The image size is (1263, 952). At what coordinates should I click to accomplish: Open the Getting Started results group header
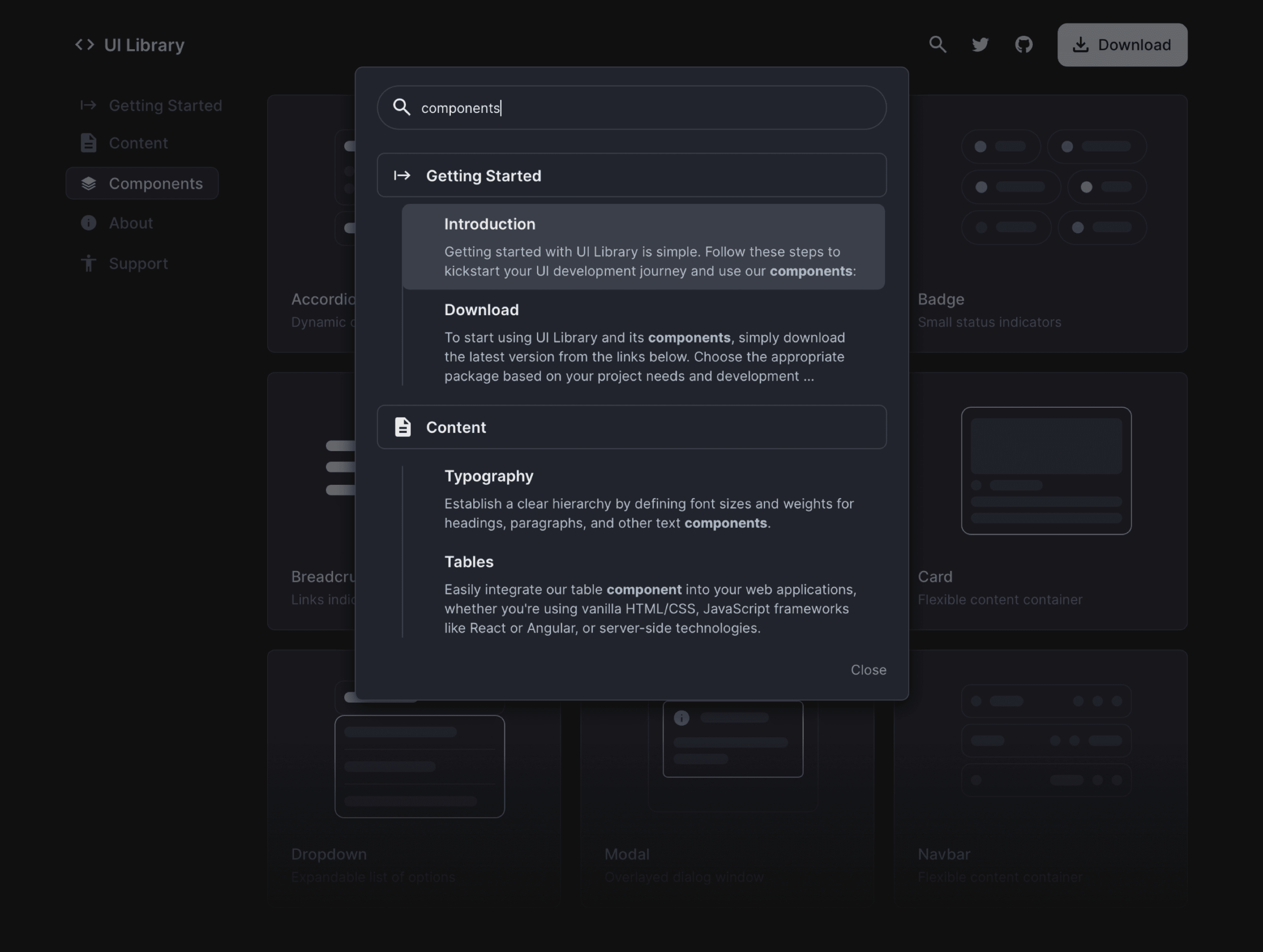pyautogui.click(x=631, y=175)
